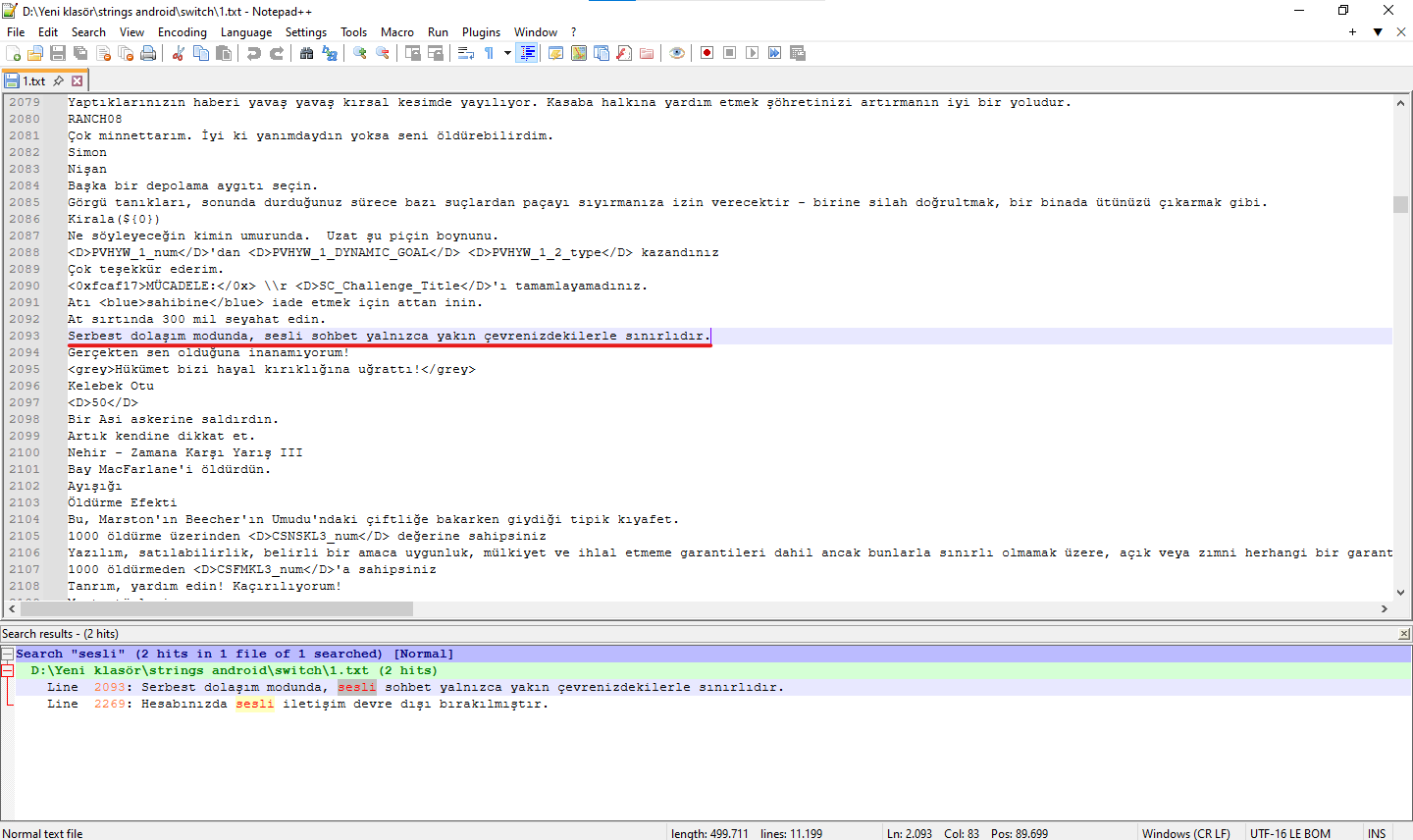Open the document list dropdown triangle near menu bar
1413x840 pixels.
point(1378,32)
